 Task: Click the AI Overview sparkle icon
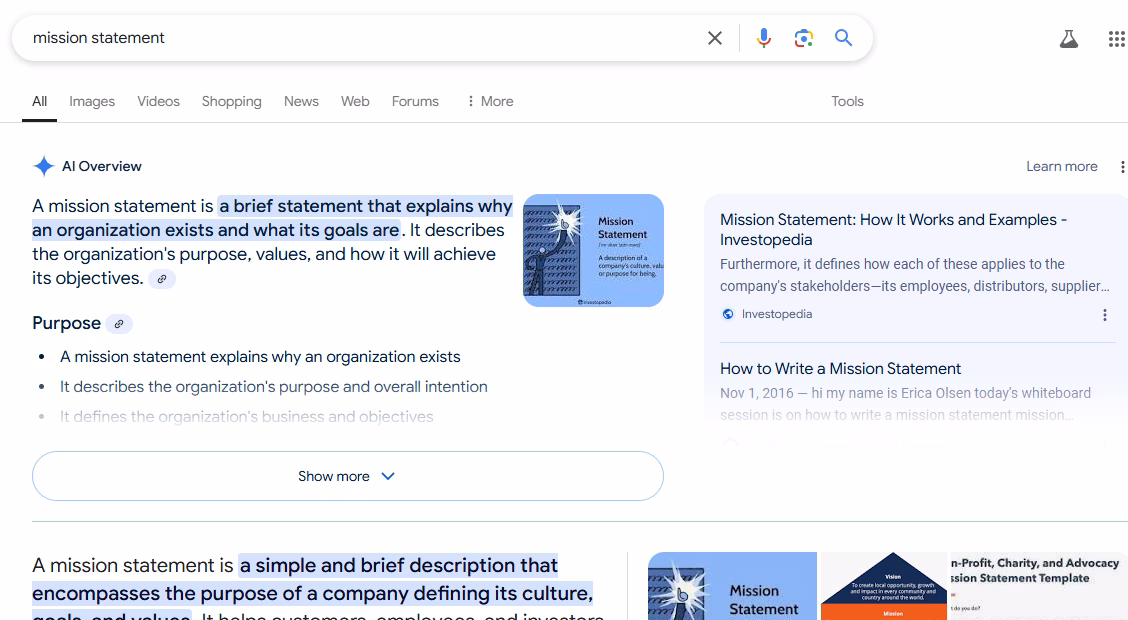coord(44,166)
